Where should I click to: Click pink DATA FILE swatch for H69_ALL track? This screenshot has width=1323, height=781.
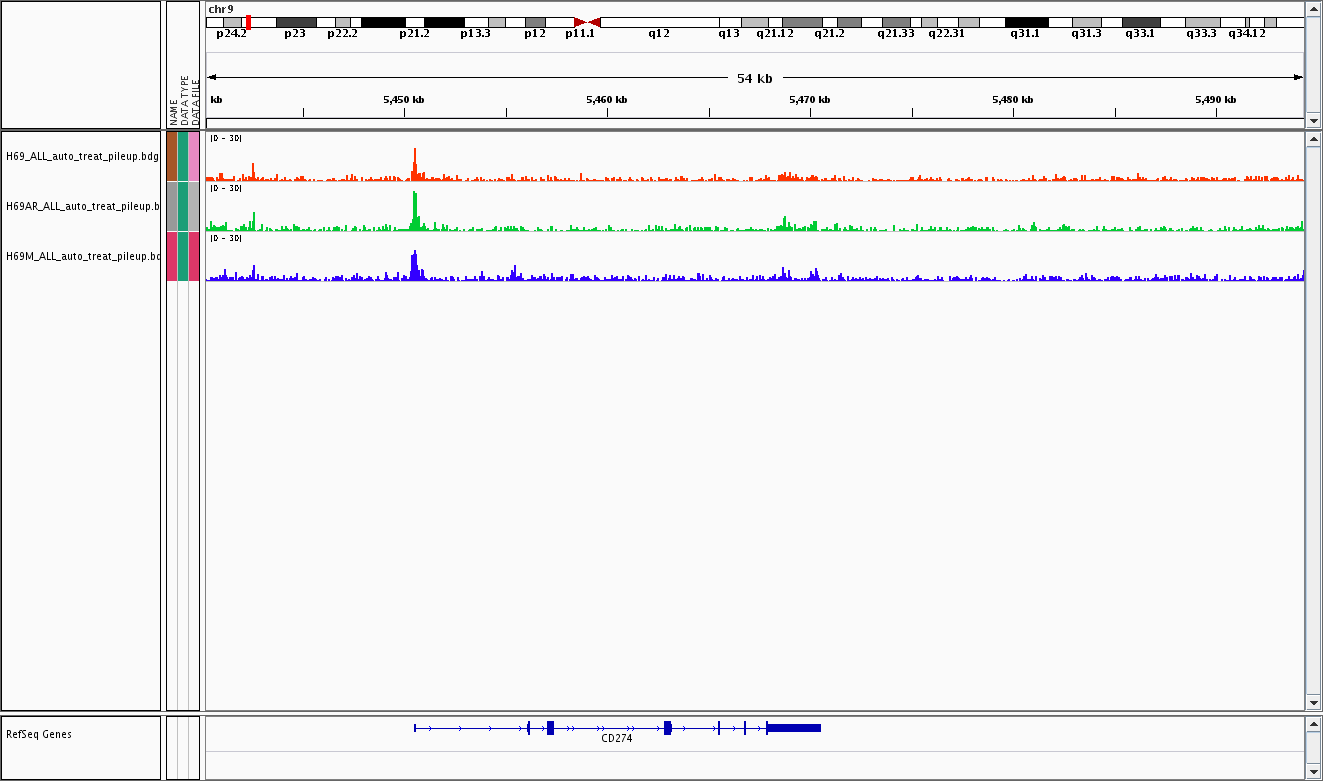point(194,156)
